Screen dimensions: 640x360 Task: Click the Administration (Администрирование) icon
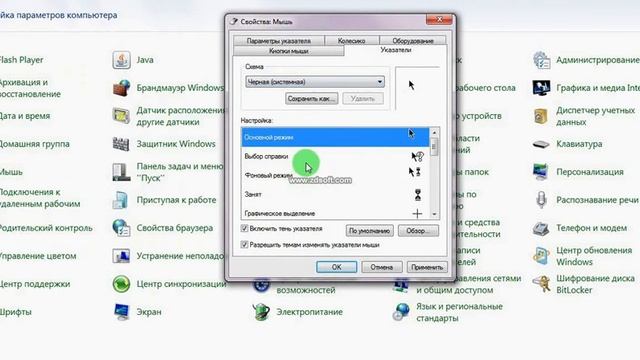coord(541,60)
